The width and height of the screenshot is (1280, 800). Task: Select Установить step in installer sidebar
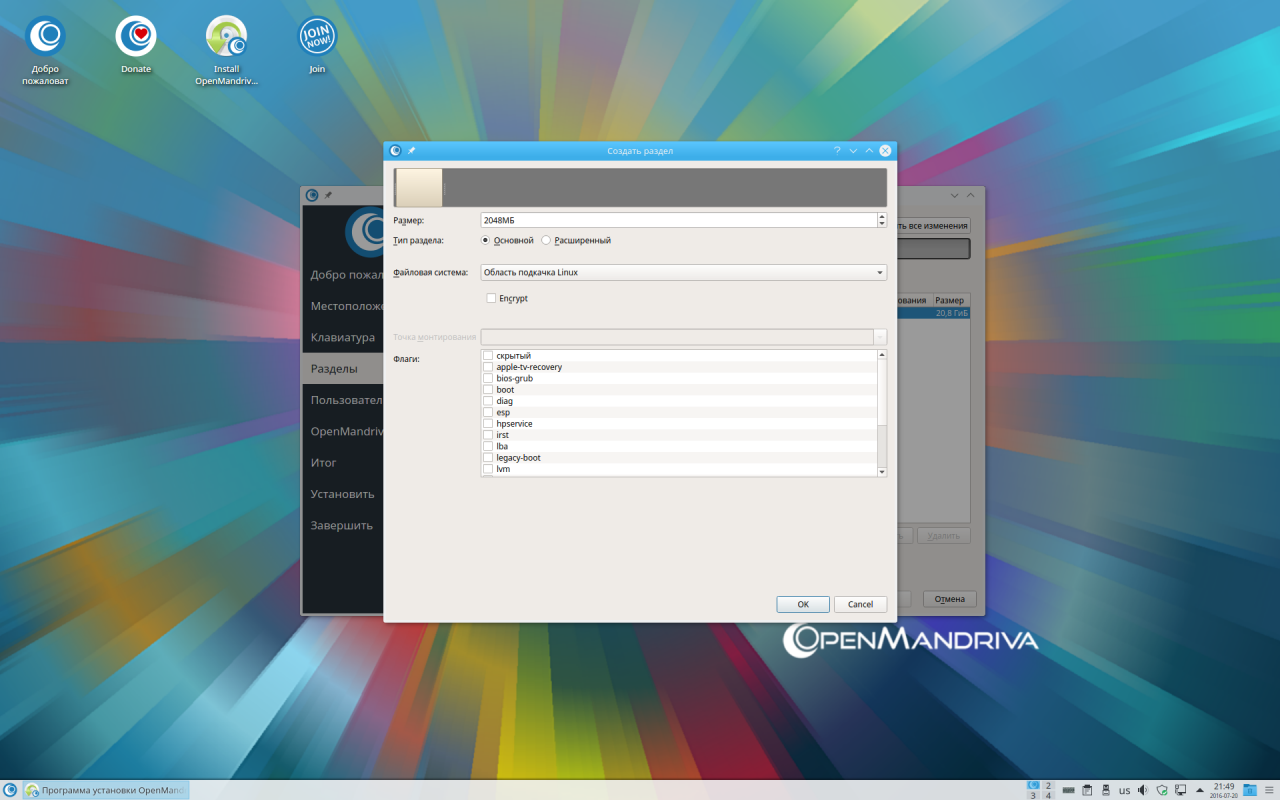(343, 493)
